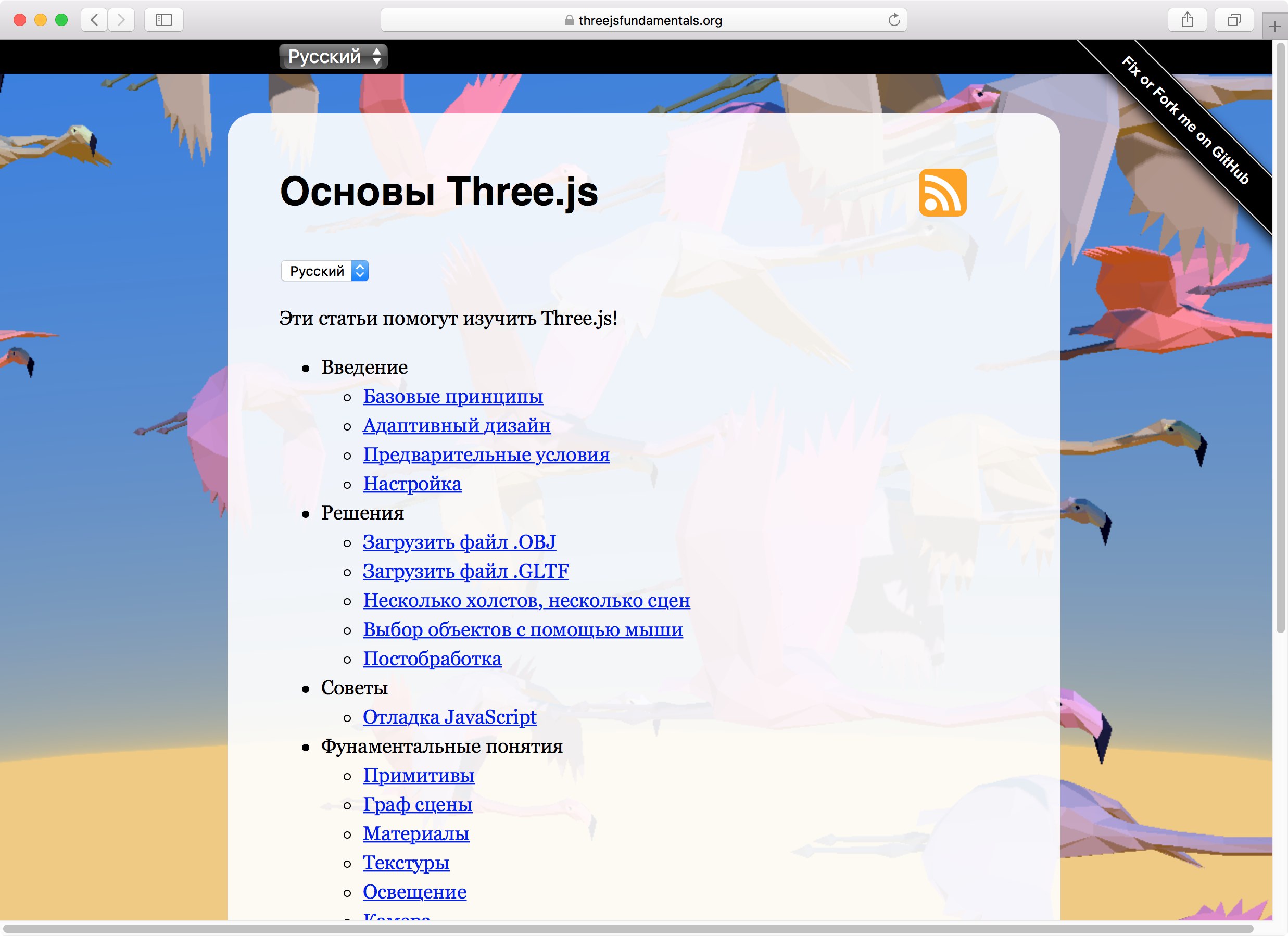Click the horizontal scrollbar at the bottom
The height and width of the screenshot is (936, 1288).
628,928
